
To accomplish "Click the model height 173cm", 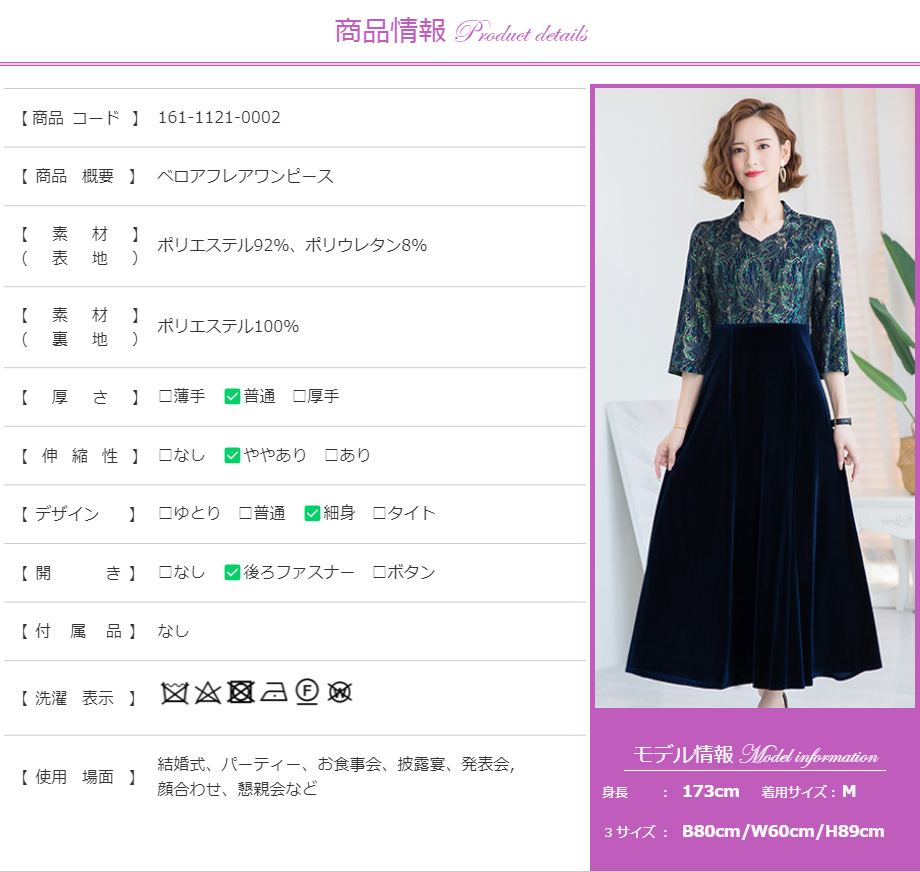I will point(711,792).
